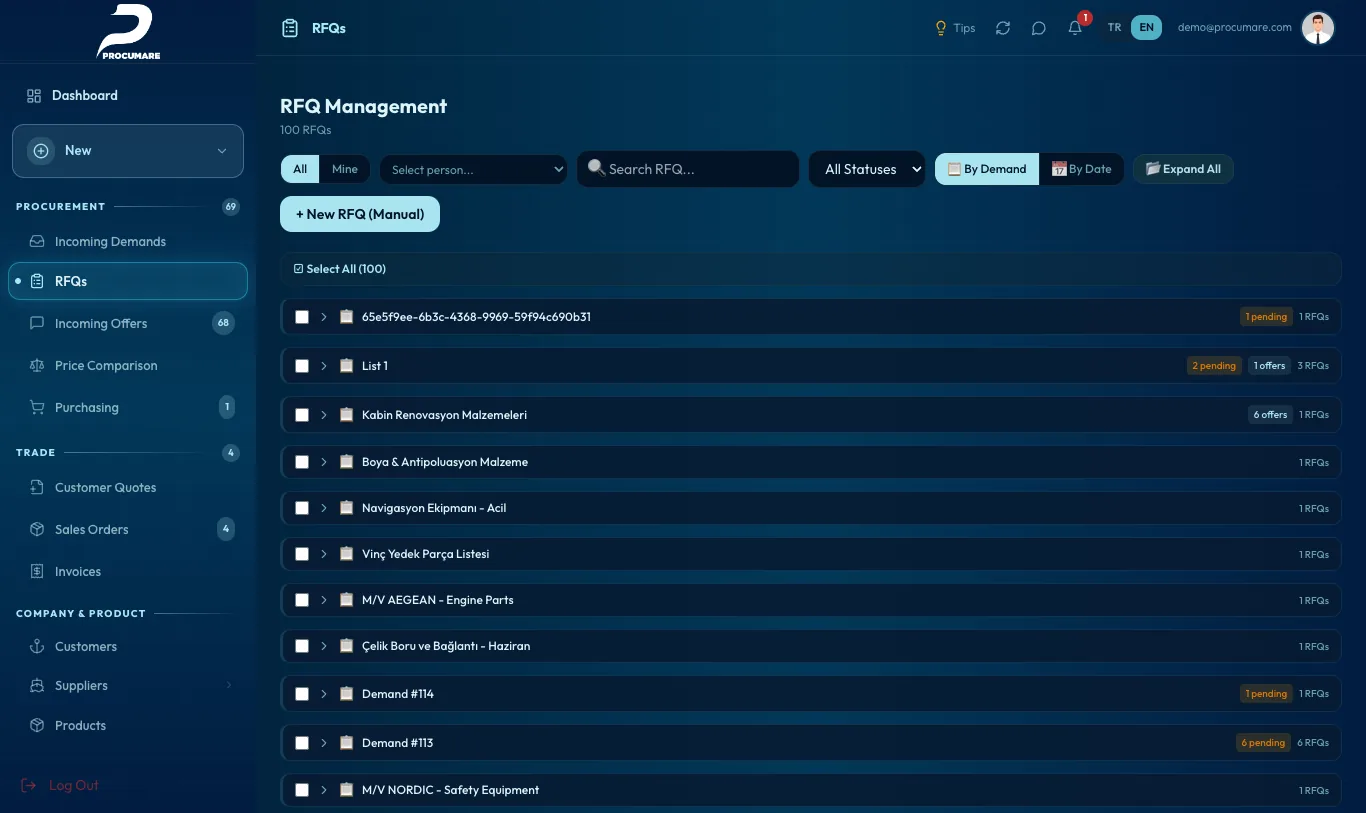Click the user avatar picture
This screenshot has width=1366, height=813.
tap(1318, 28)
